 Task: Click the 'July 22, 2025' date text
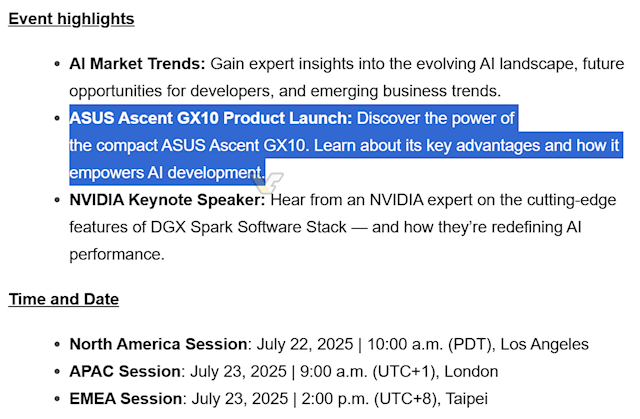click(x=305, y=344)
